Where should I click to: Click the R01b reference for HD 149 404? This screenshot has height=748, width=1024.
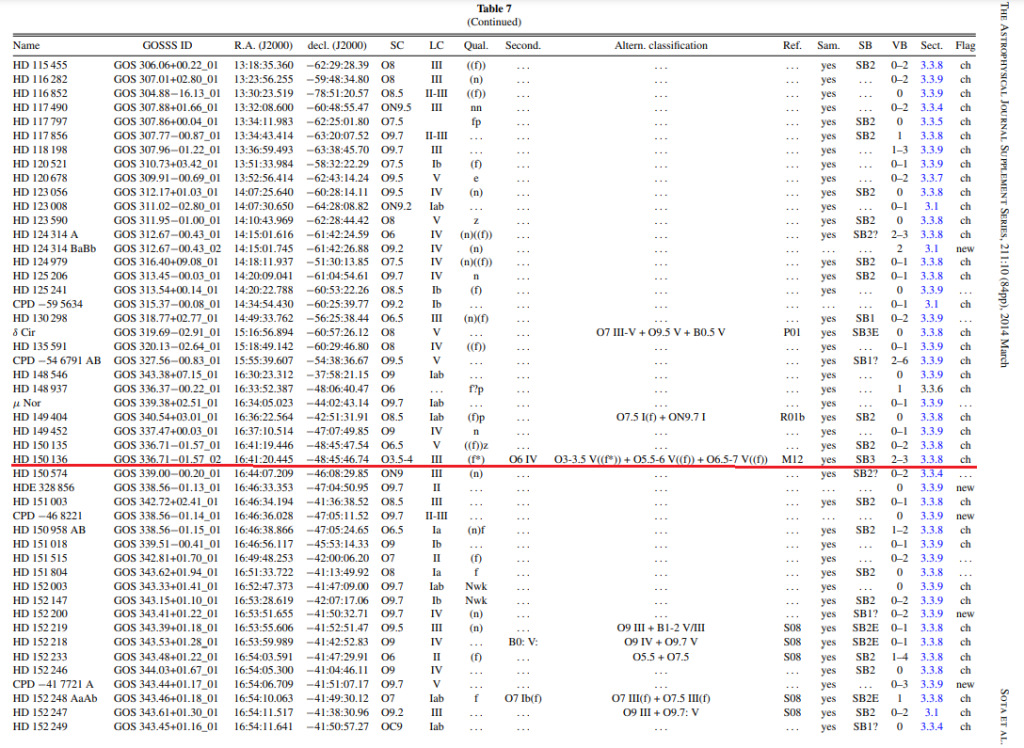(x=792, y=416)
